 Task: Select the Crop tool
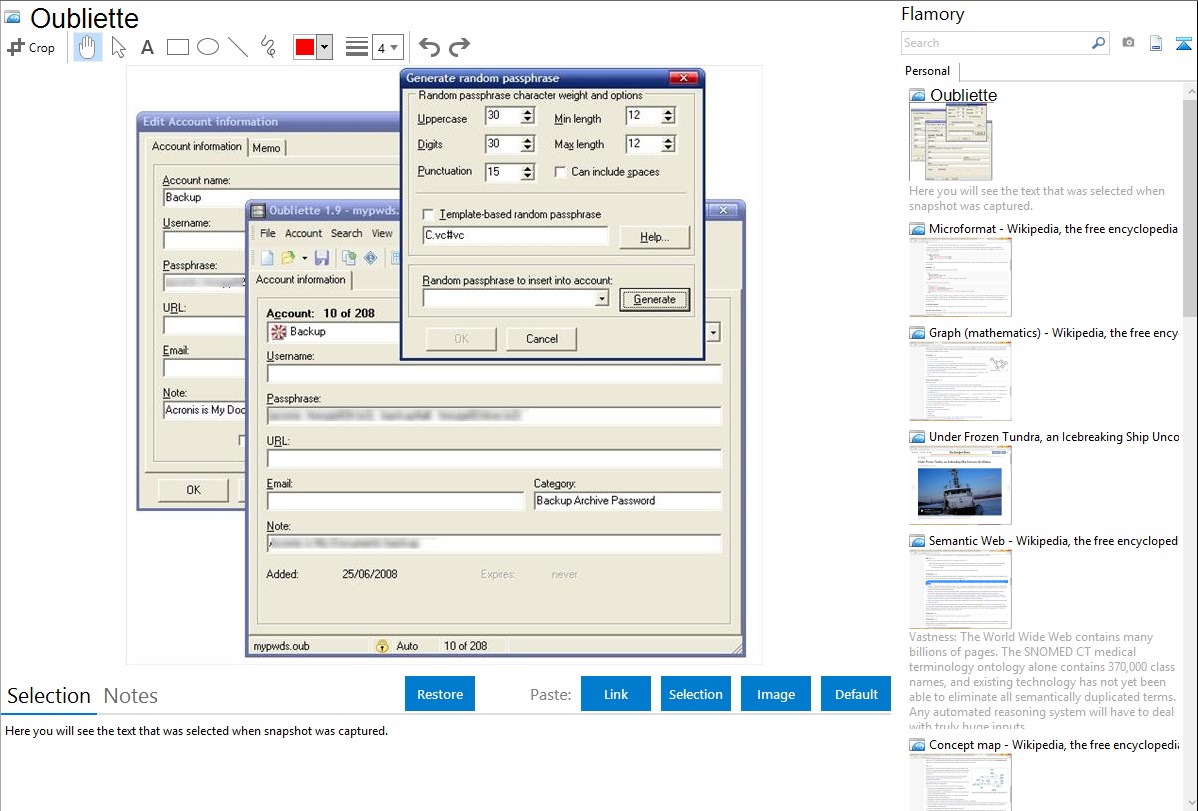tap(31, 47)
